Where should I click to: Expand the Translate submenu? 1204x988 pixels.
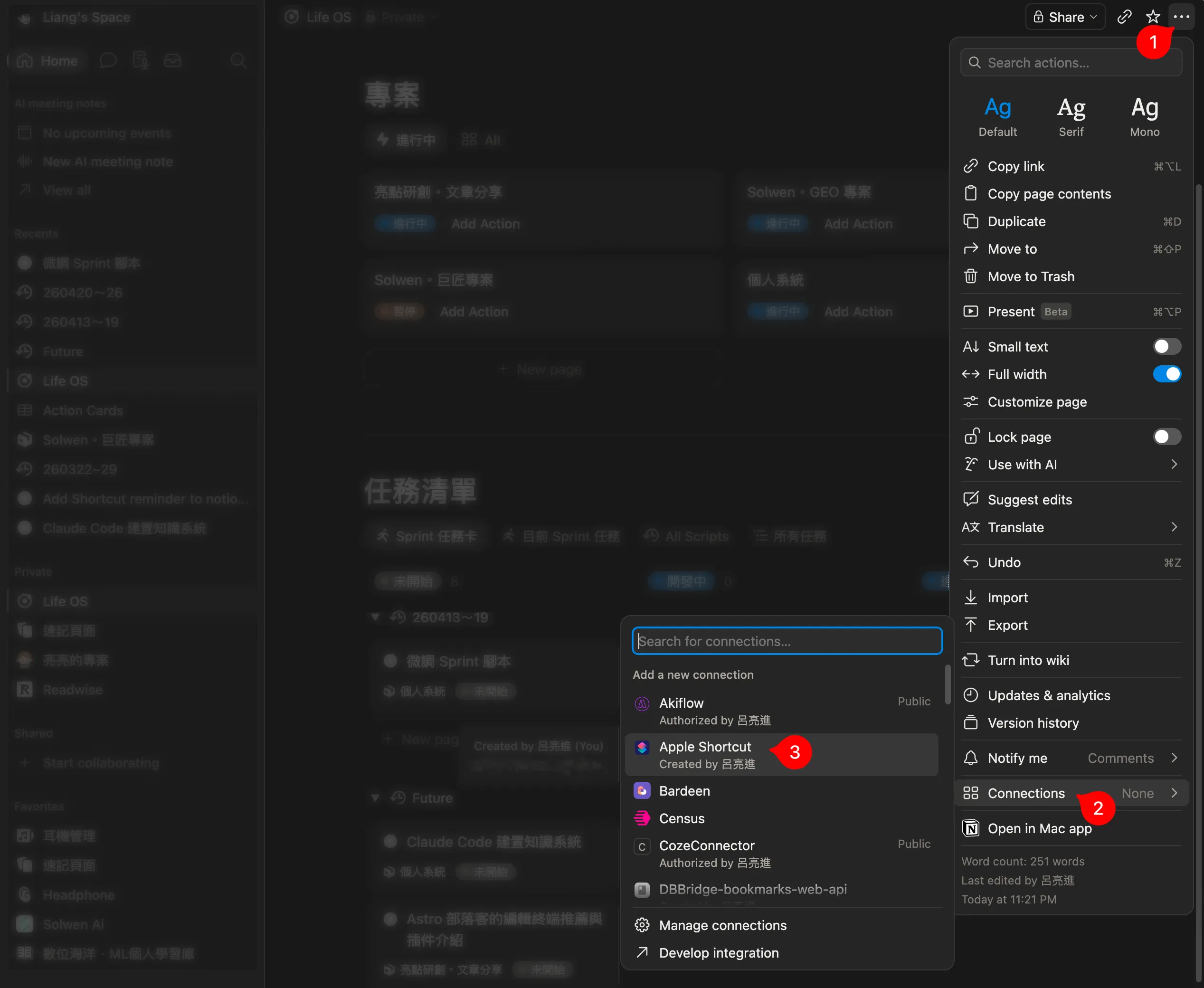tap(1071, 527)
